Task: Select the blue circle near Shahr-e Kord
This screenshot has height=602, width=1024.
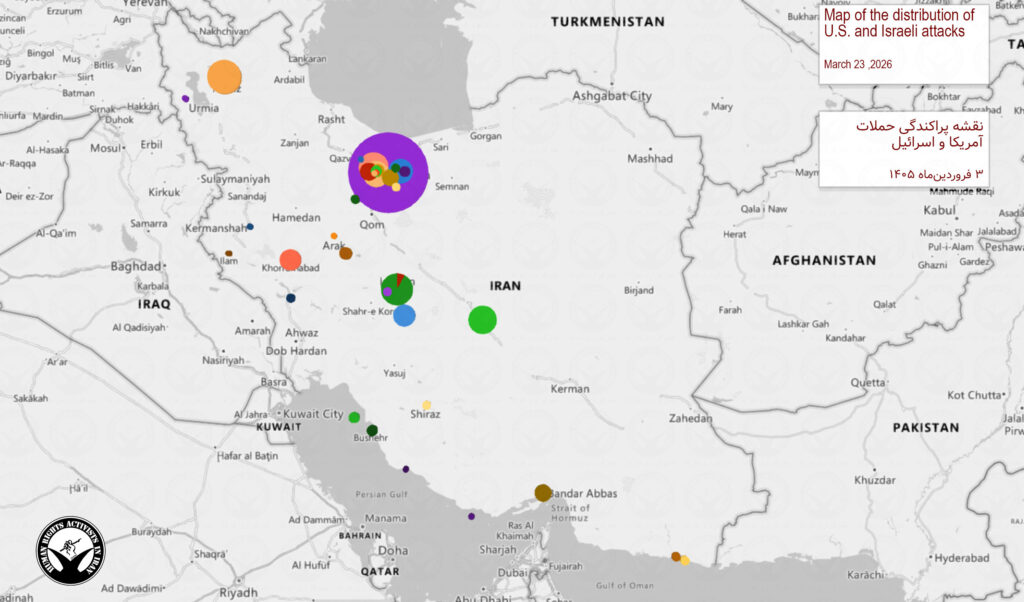Action: click(404, 316)
